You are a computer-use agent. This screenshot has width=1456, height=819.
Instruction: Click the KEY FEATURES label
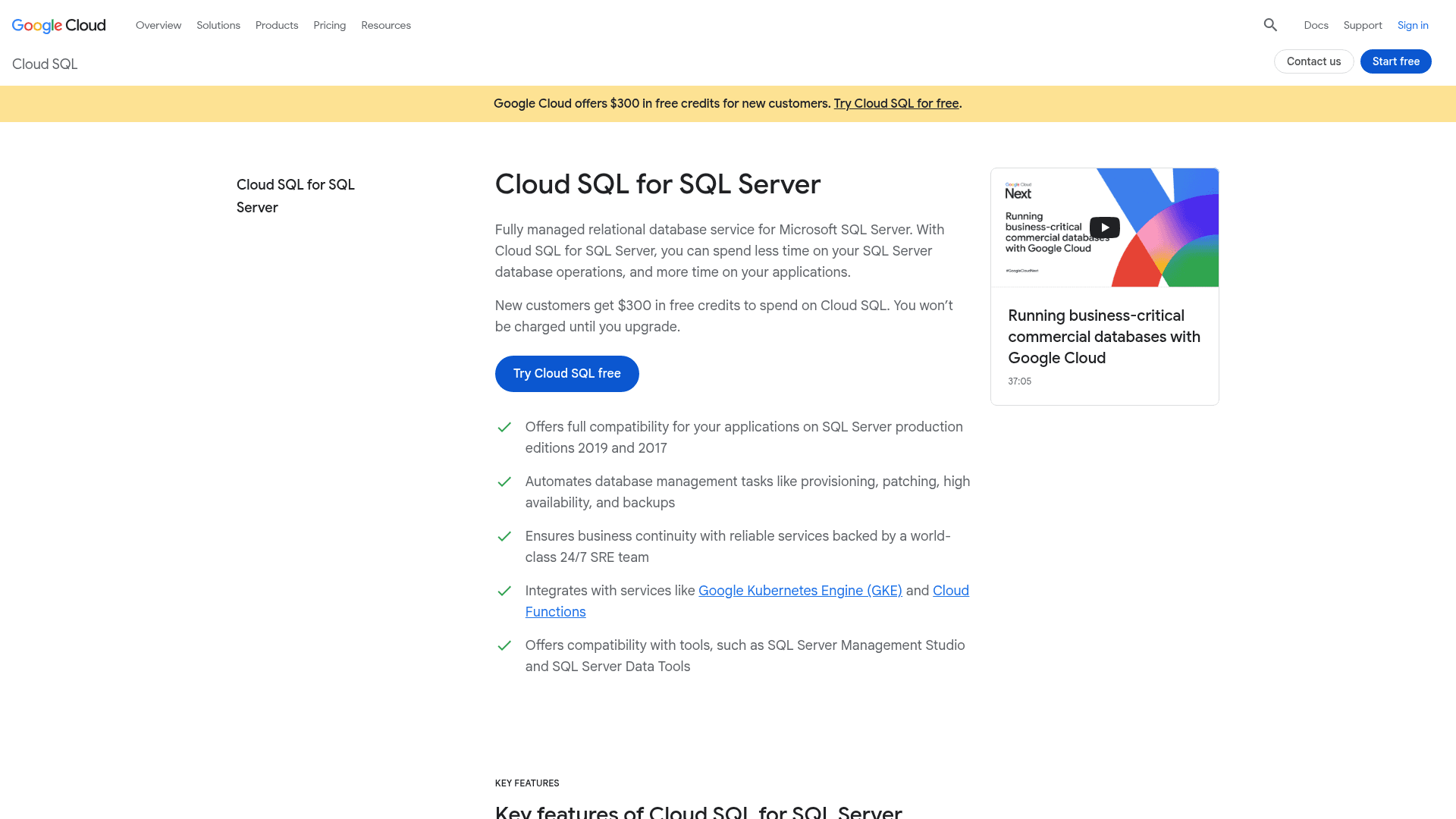pyautogui.click(x=527, y=783)
